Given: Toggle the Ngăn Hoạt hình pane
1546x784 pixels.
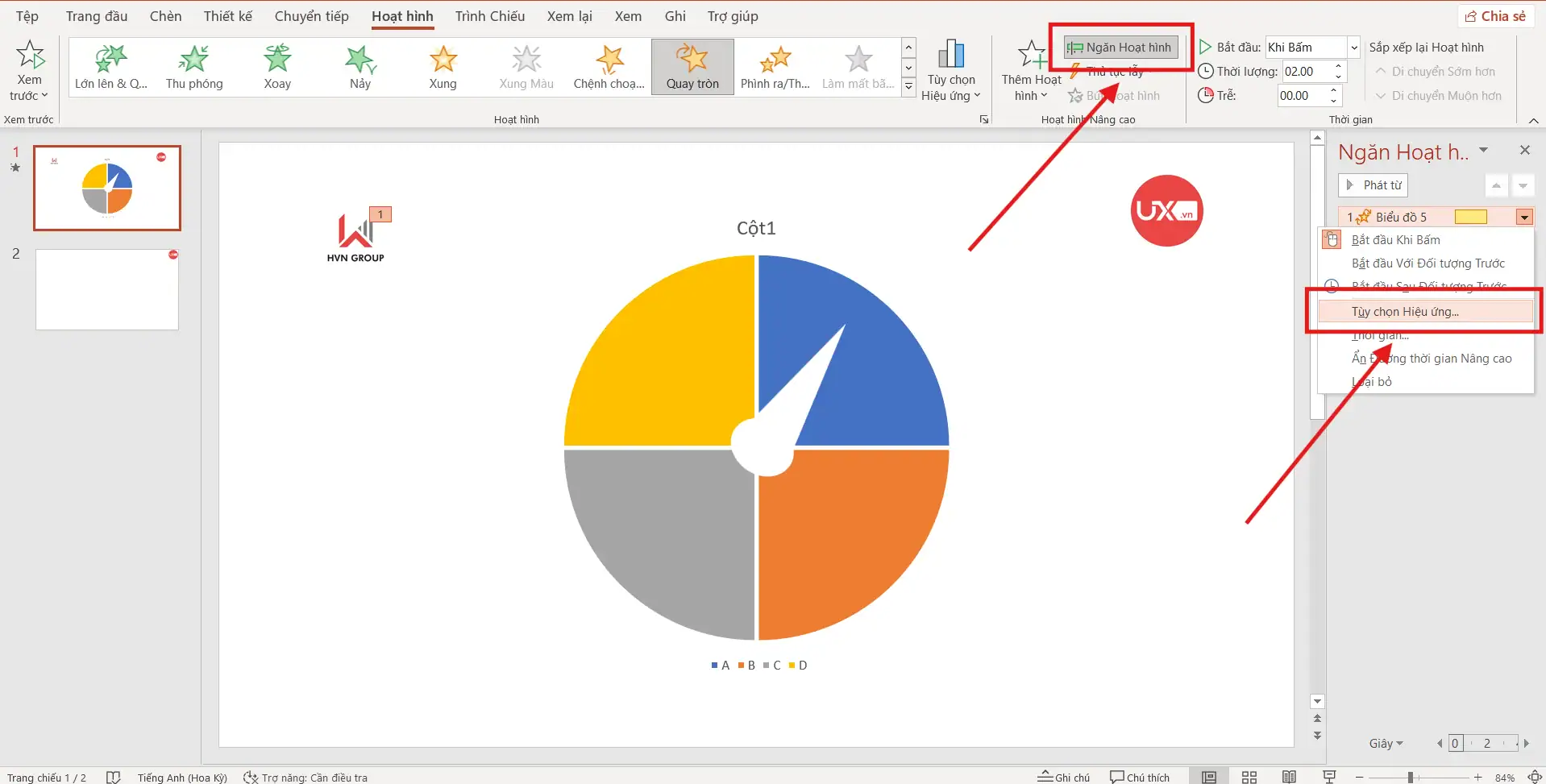Looking at the screenshot, I should coord(1120,48).
